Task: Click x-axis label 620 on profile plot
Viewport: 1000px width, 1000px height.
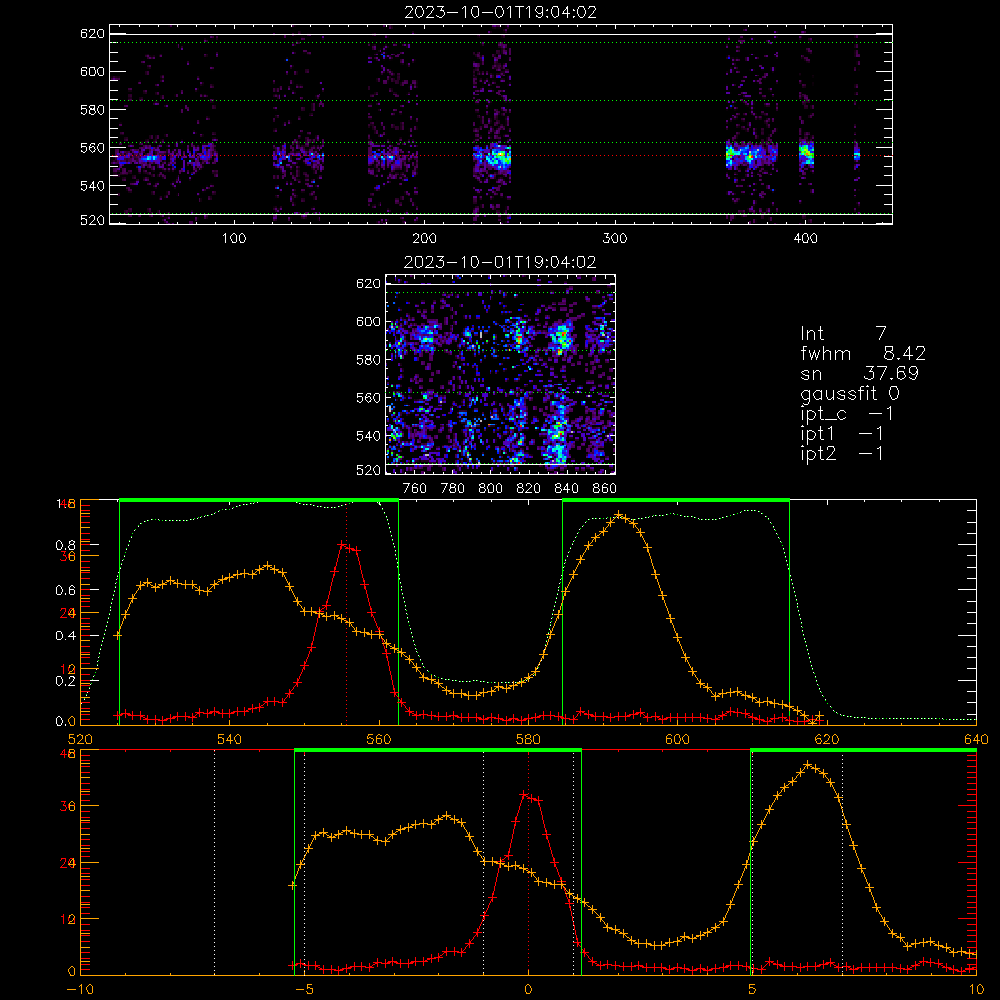Action: [827, 739]
